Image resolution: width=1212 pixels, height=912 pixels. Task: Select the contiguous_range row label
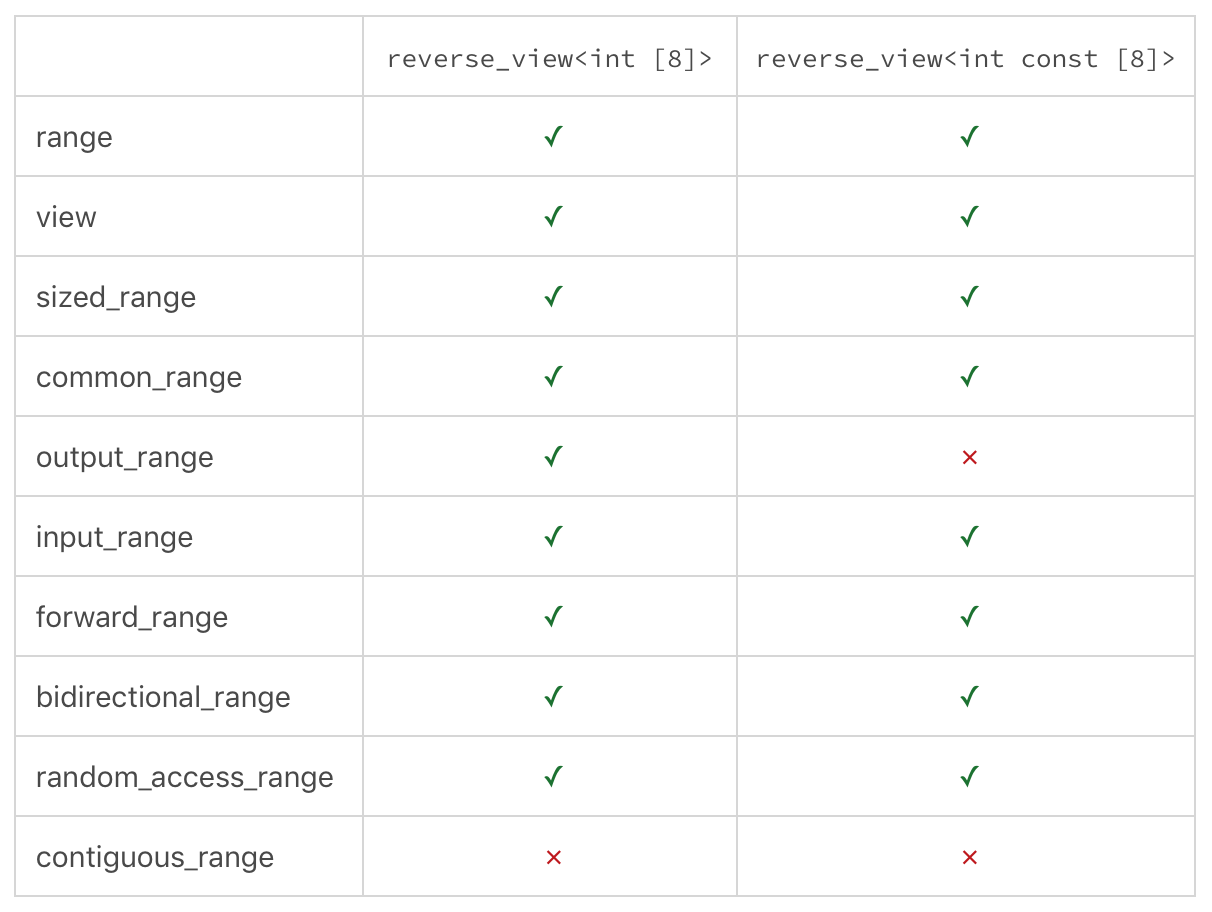(x=155, y=858)
